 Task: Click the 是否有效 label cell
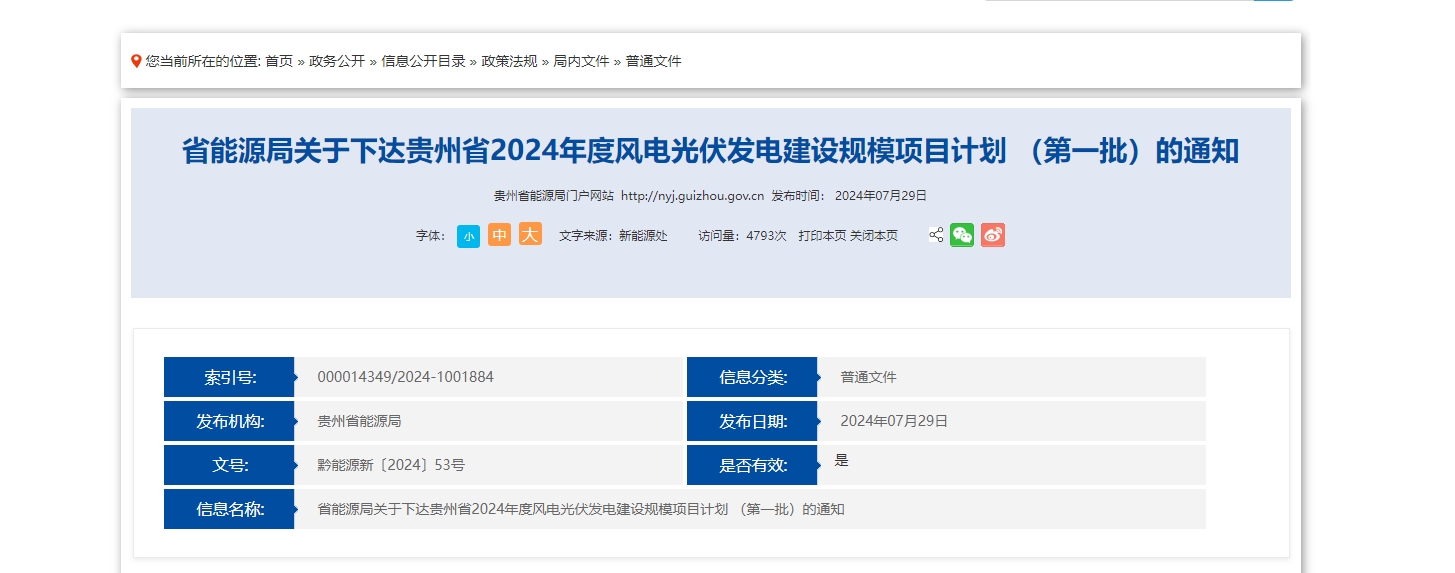[752, 465]
